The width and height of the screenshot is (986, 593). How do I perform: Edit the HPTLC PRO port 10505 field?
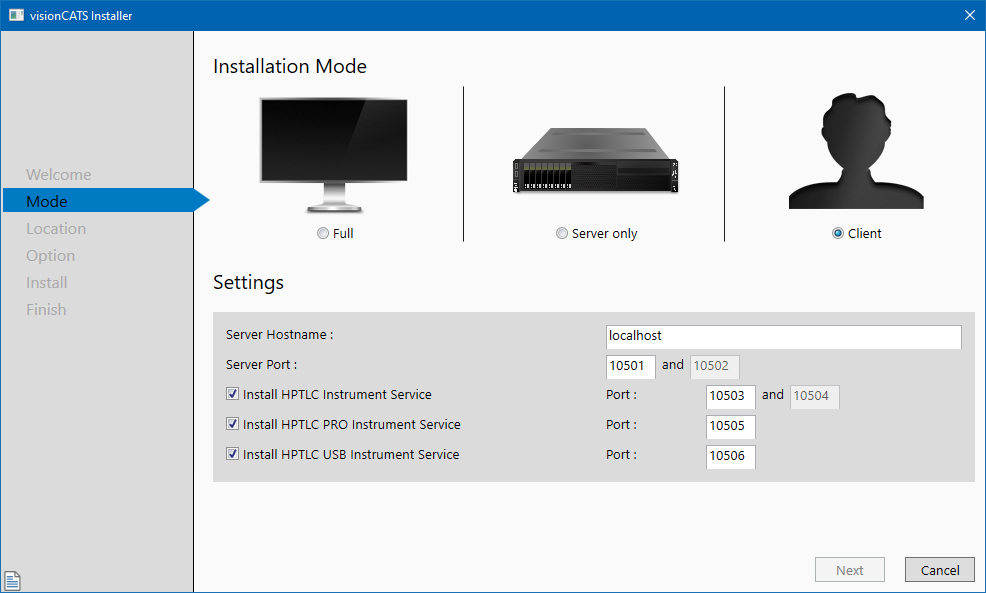point(730,427)
